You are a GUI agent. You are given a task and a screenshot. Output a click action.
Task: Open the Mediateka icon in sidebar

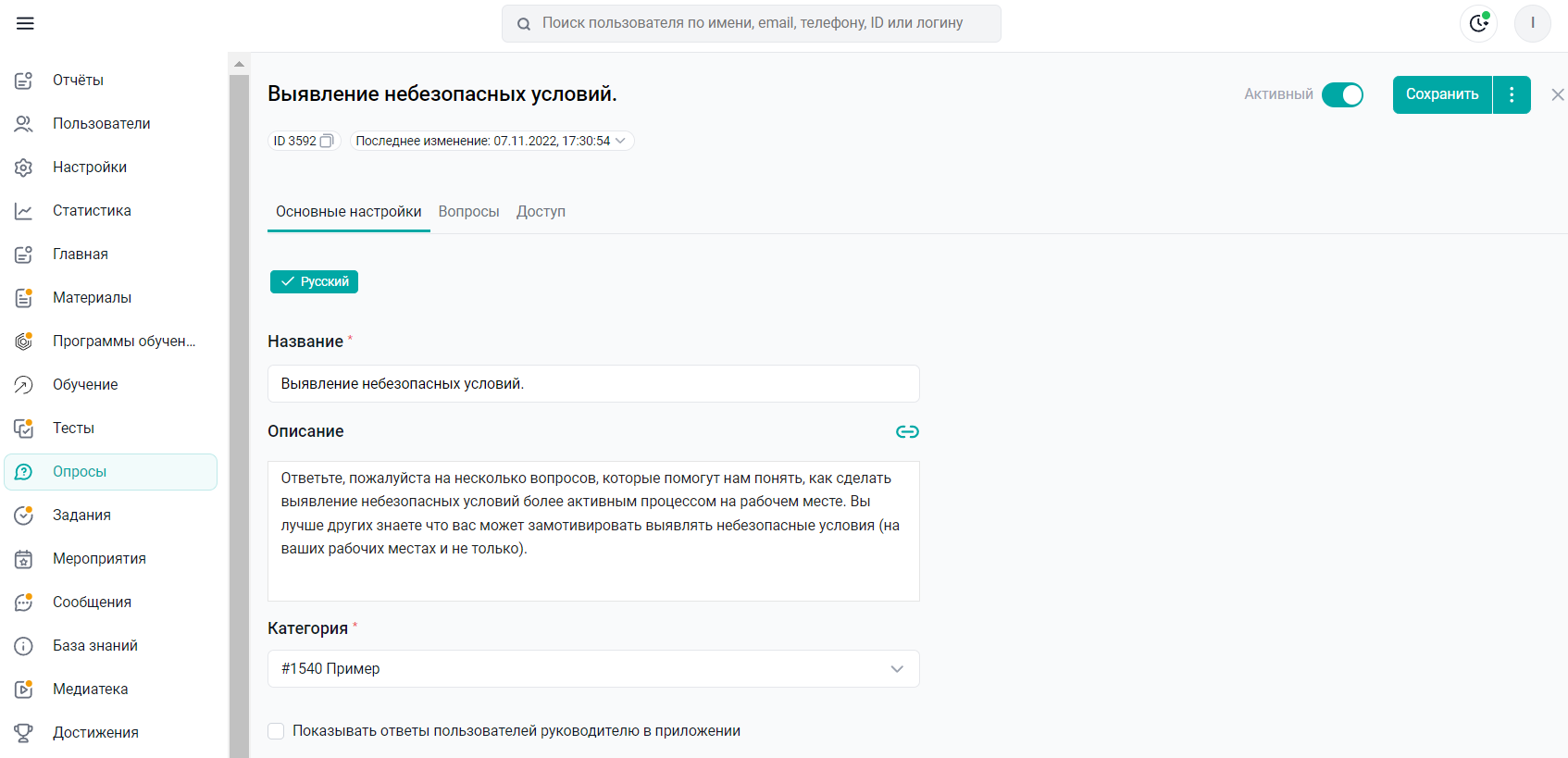pos(24,689)
